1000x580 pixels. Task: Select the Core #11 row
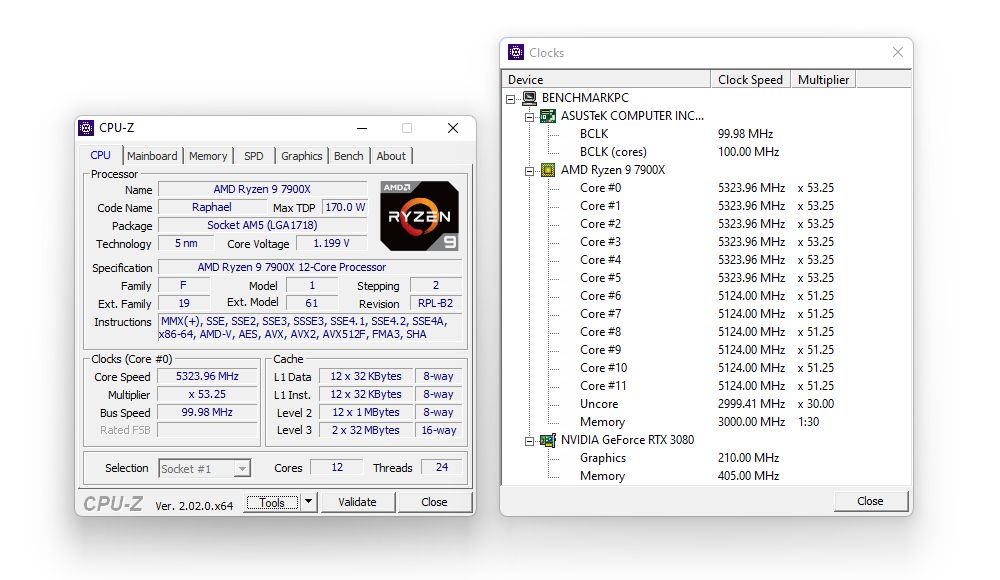pyautogui.click(x=707, y=386)
